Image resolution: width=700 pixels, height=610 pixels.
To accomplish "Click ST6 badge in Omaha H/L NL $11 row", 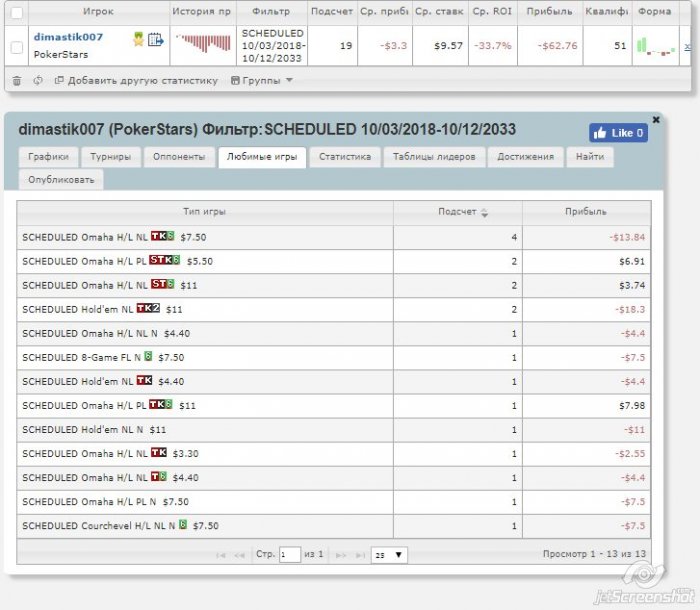I will point(162,284).
